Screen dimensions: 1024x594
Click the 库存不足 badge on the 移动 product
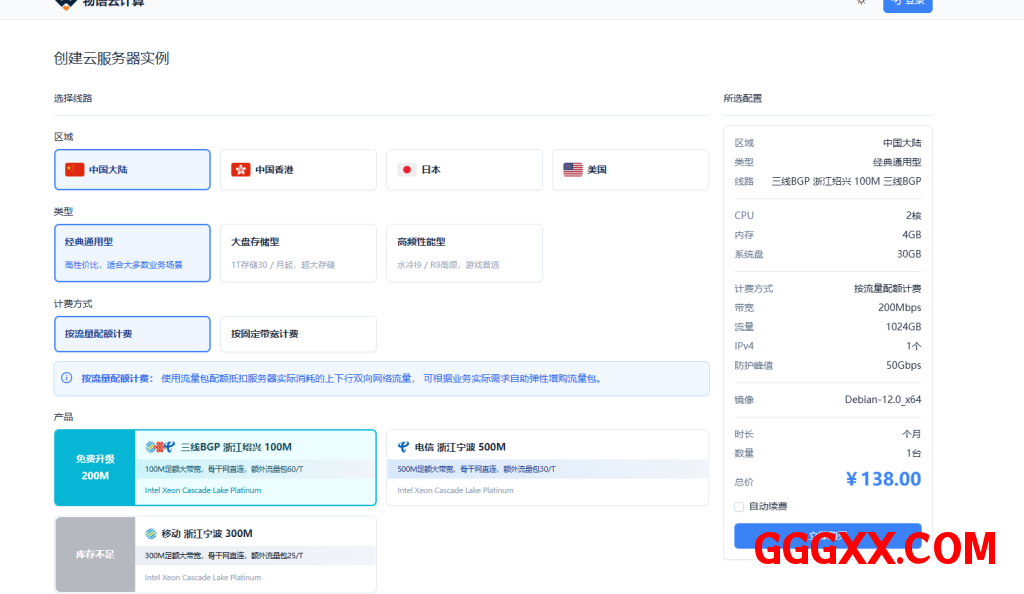pyautogui.click(x=95, y=554)
